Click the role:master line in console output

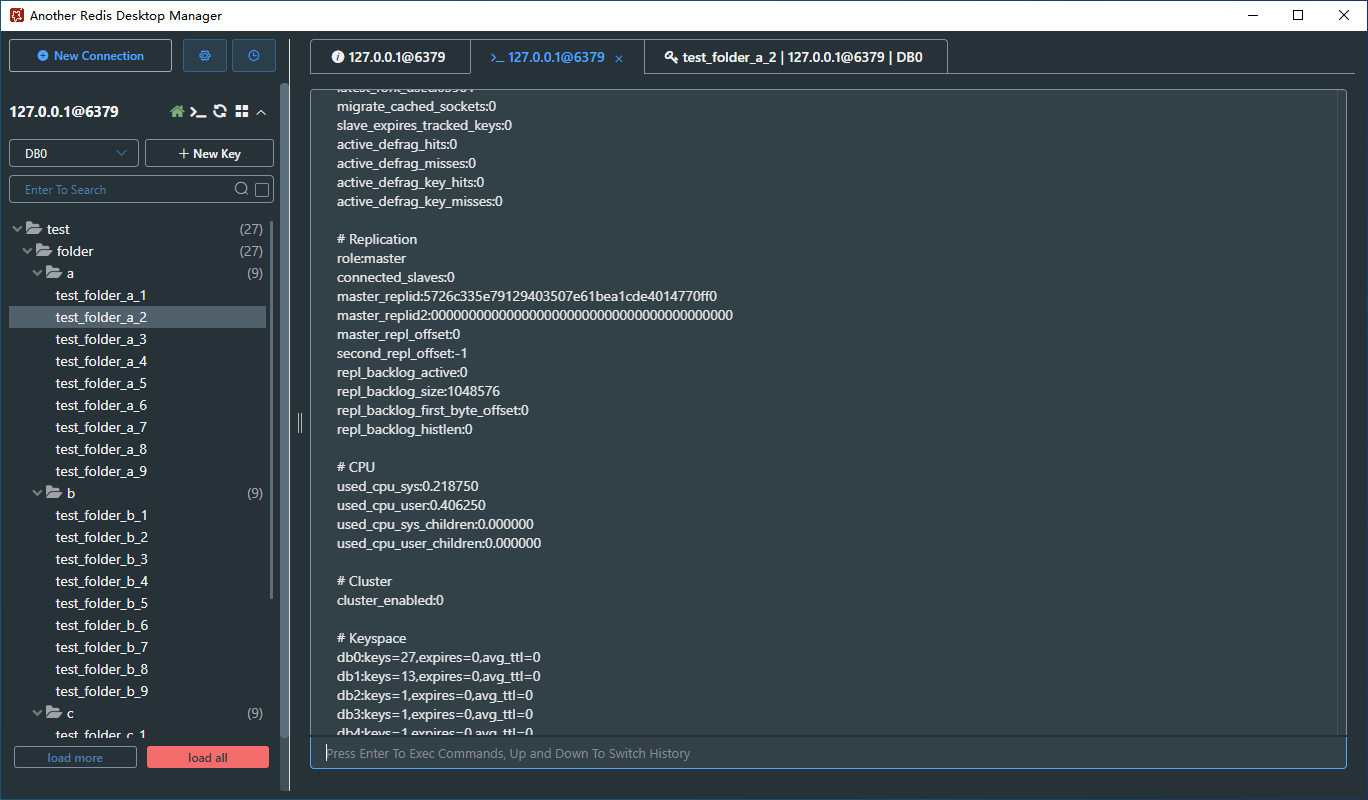point(372,258)
